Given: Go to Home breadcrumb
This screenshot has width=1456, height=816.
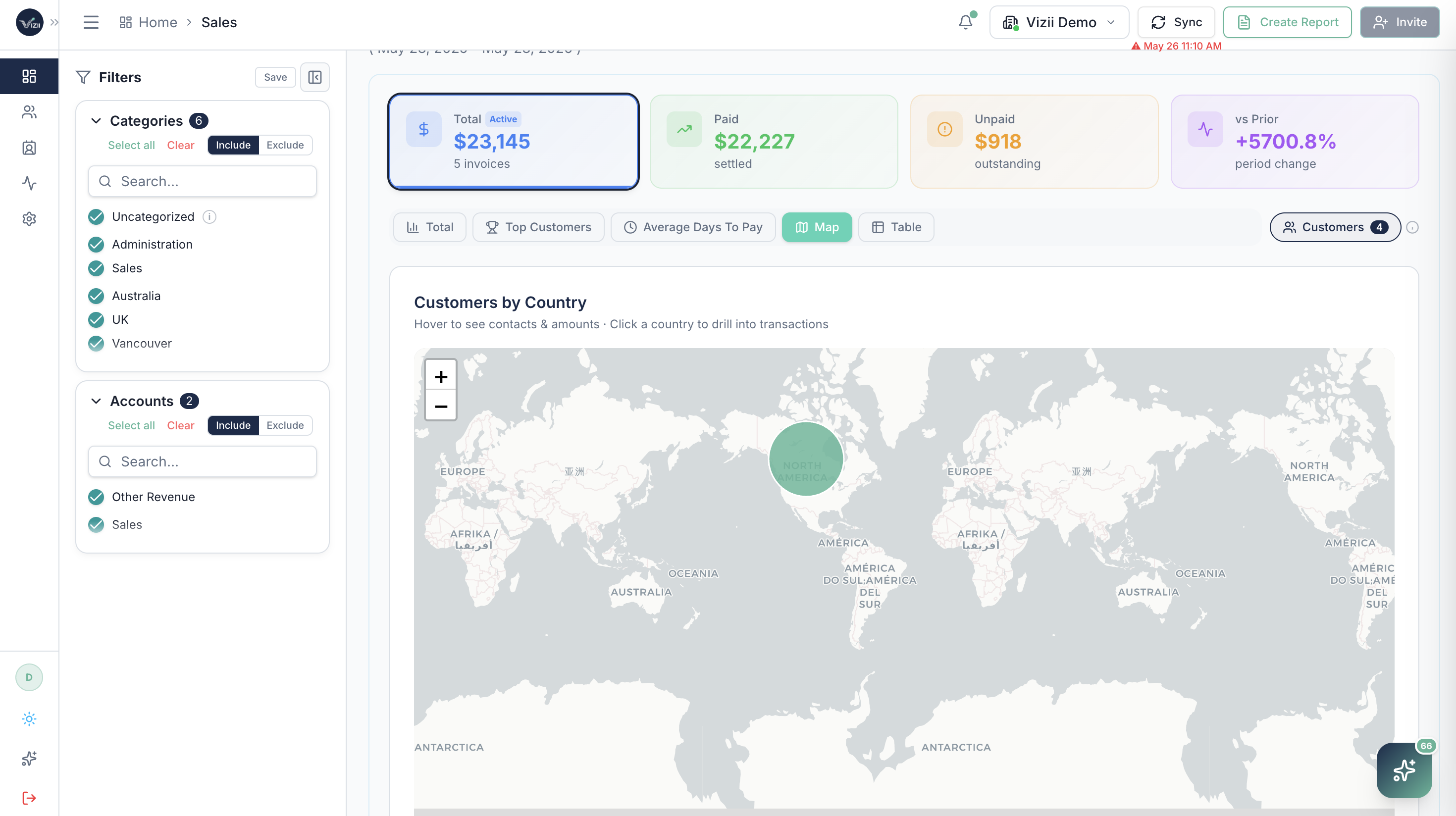Looking at the screenshot, I should 149,23.
